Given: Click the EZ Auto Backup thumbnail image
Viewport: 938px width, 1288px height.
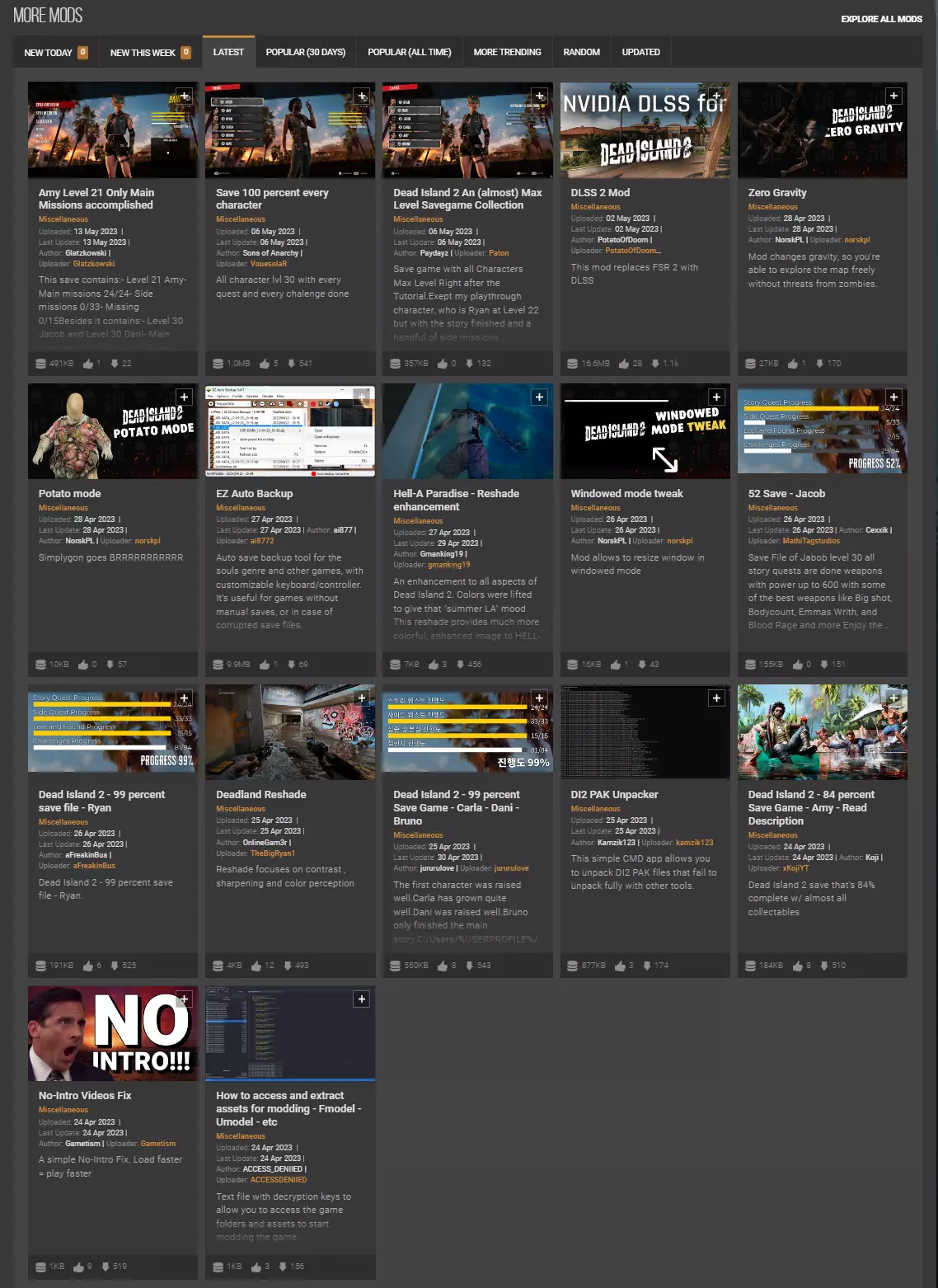Looking at the screenshot, I should click(290, 430).
